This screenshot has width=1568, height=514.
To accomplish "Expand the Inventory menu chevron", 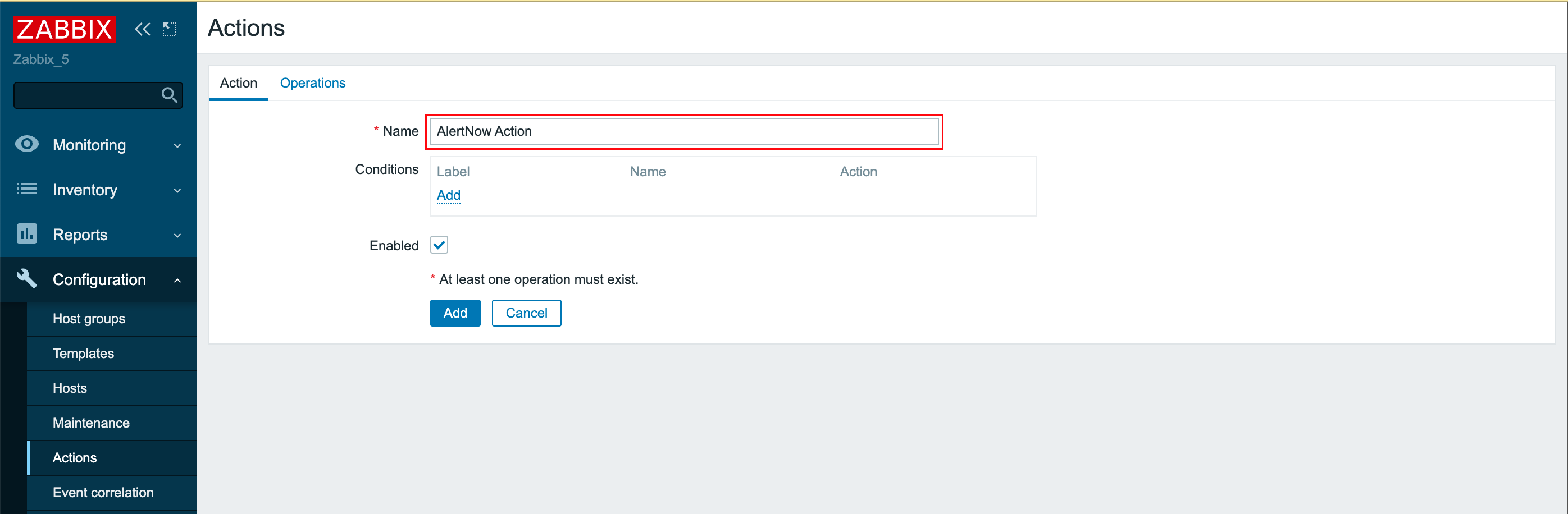I will click(x=177, y=190).
